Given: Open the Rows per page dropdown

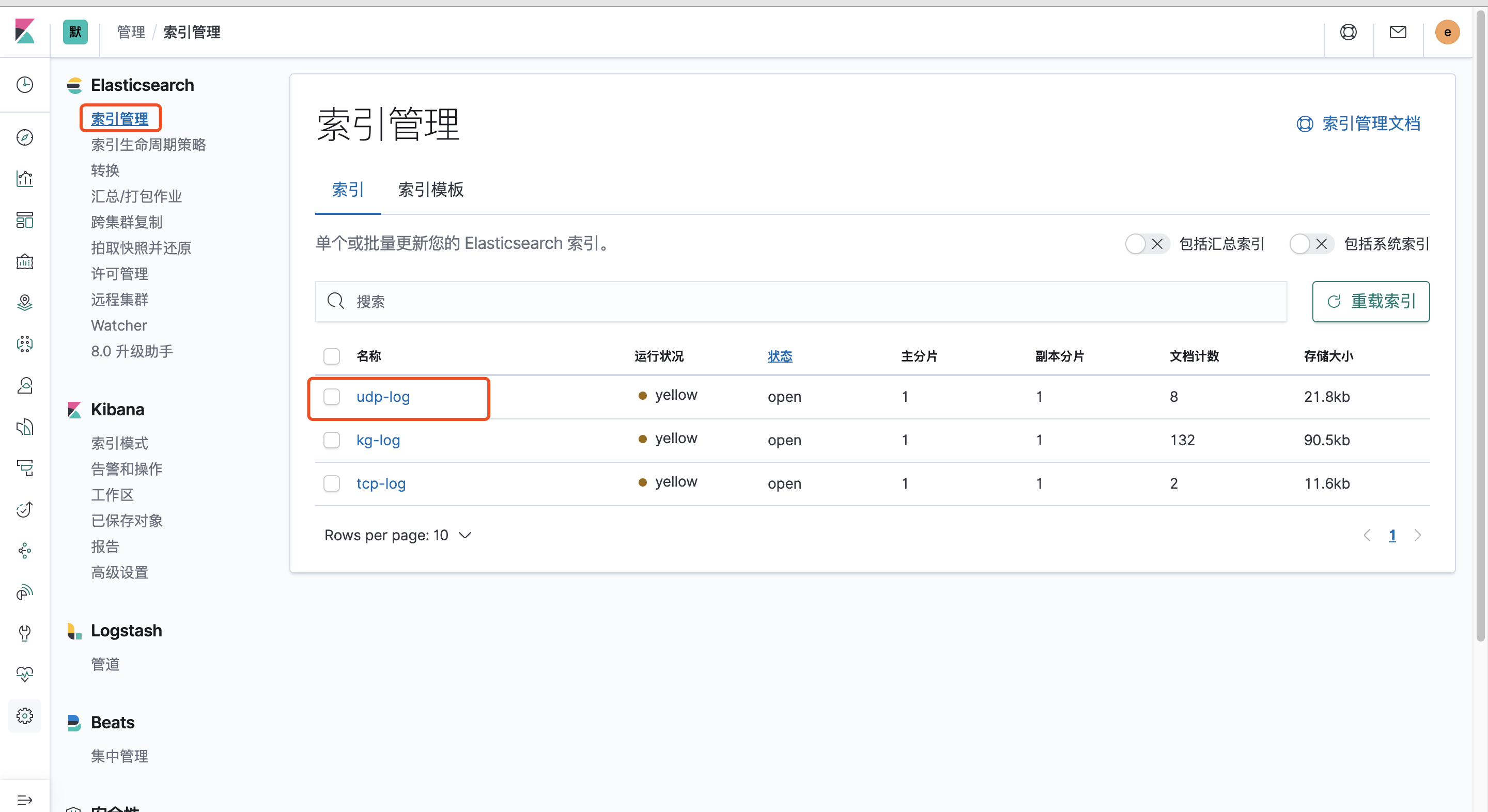Looking at the screenshot, I should click(x=398, y=535).
